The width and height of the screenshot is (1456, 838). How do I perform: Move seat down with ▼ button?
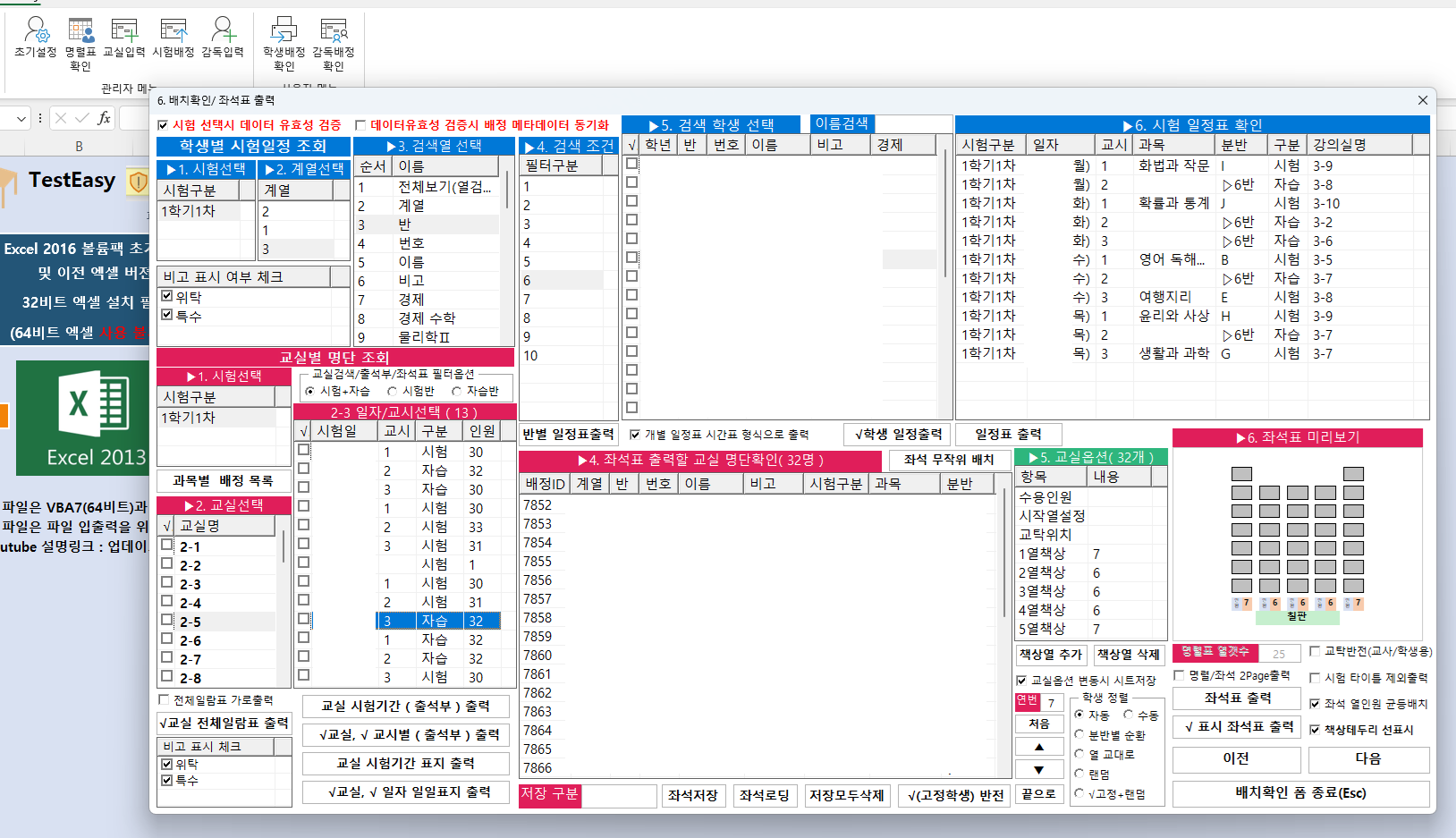[1038, 769]
